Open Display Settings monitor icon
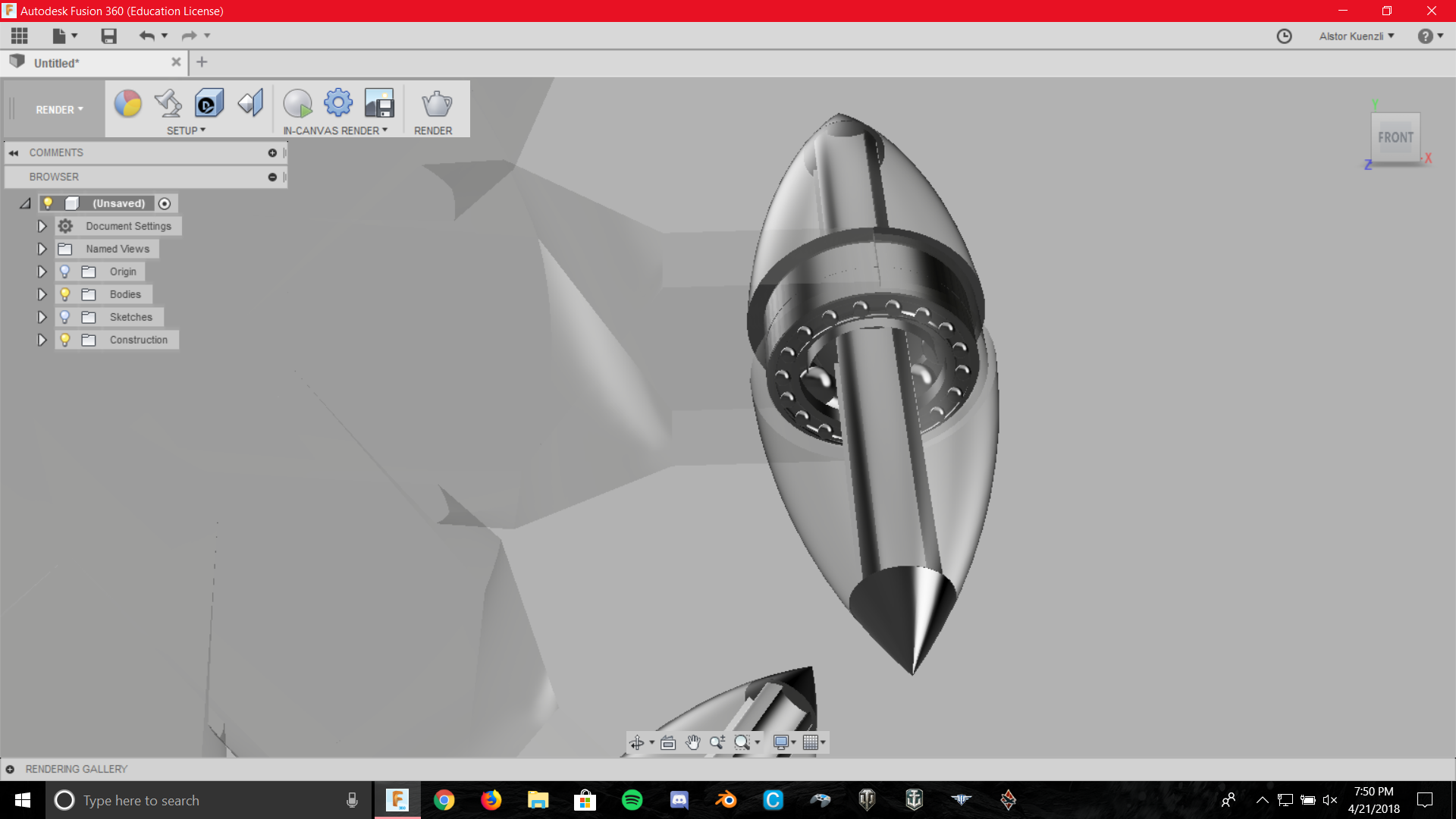1456x819 pixels. (x=781, y=742)
